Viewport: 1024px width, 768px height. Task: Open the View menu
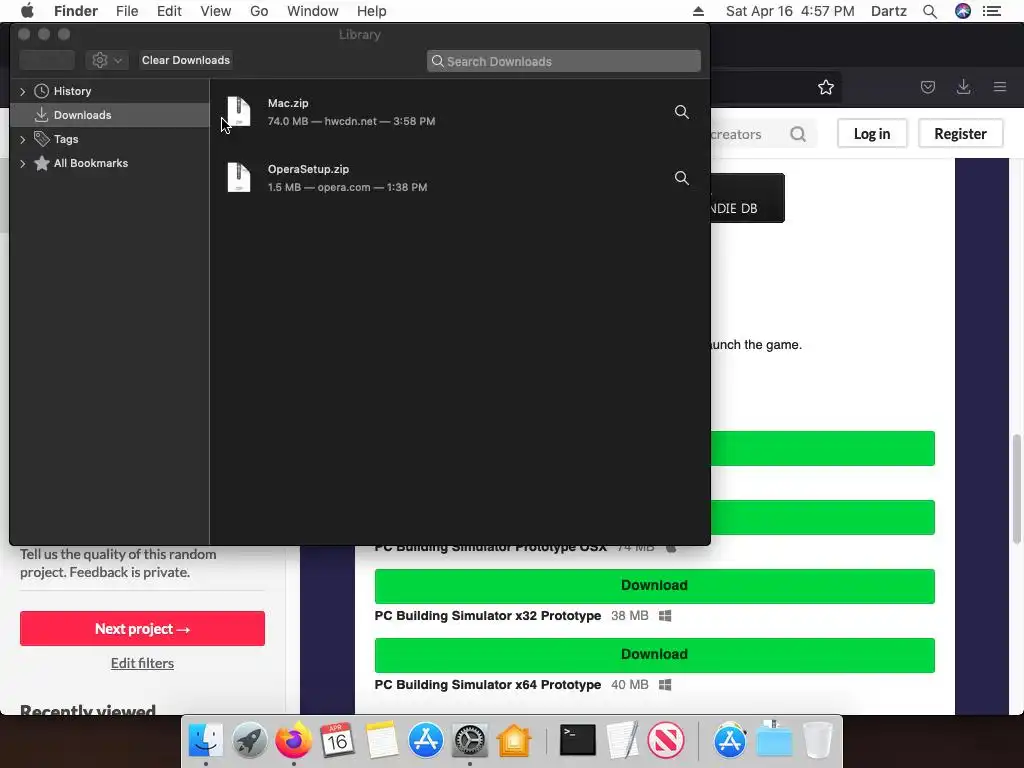click(216, 11)
